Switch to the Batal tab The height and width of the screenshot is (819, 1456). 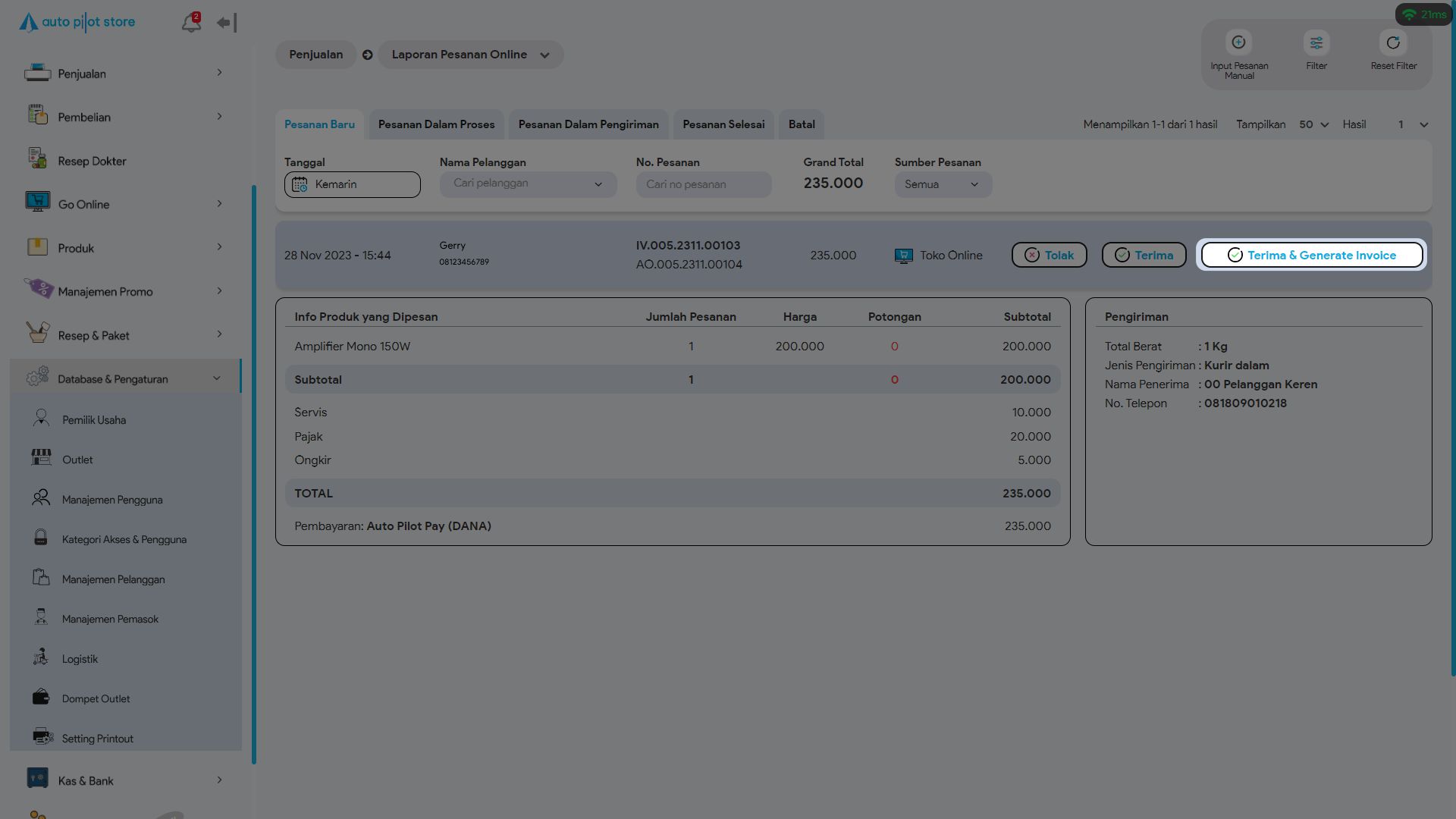(801, 124)
